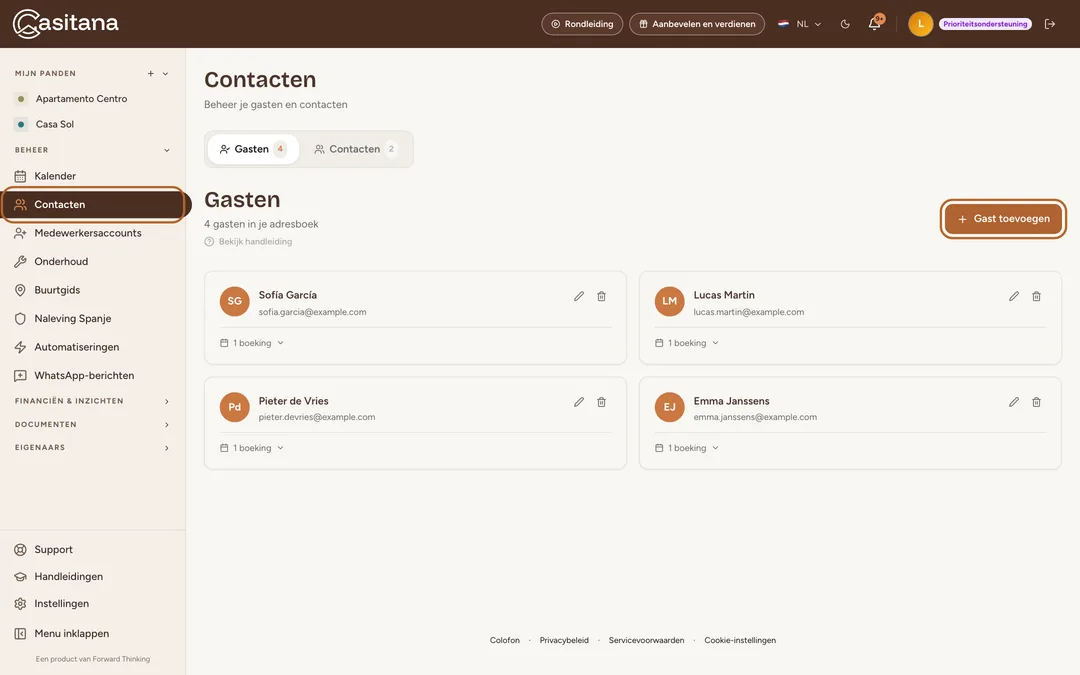Click Forward Thinking product credit
Viewport: 1080px width, 675px height.
tap(93, 659)
